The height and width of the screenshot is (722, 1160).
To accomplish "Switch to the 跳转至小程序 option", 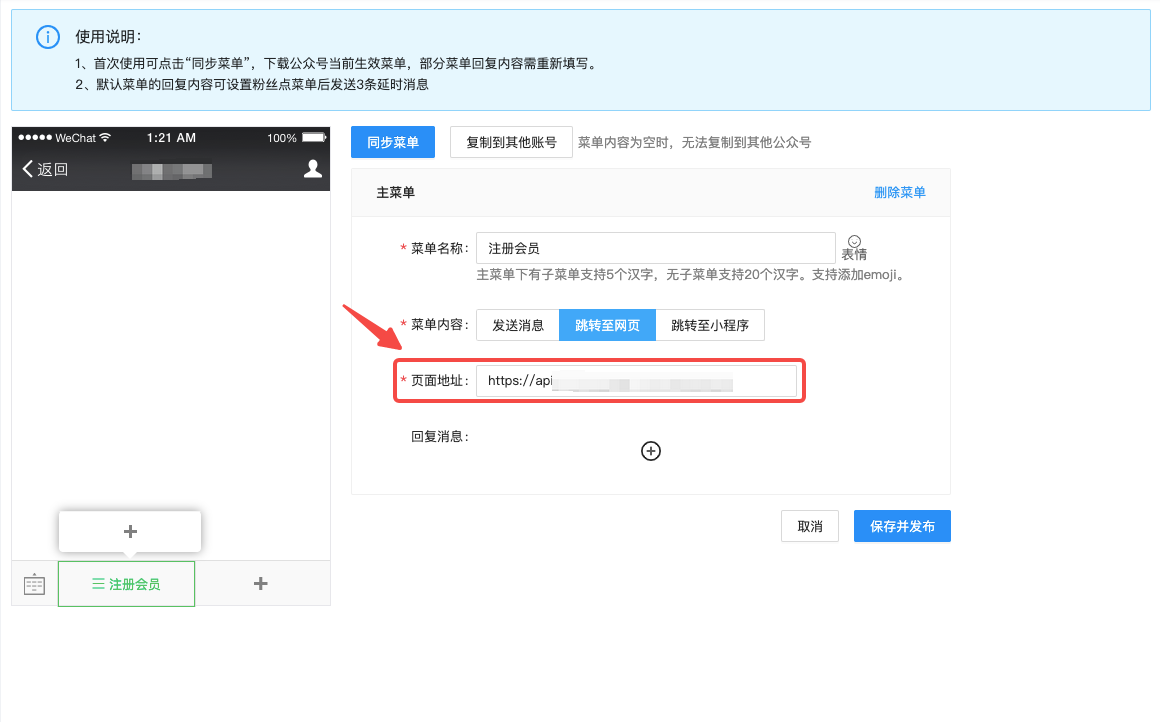I will tap(710, 325).
